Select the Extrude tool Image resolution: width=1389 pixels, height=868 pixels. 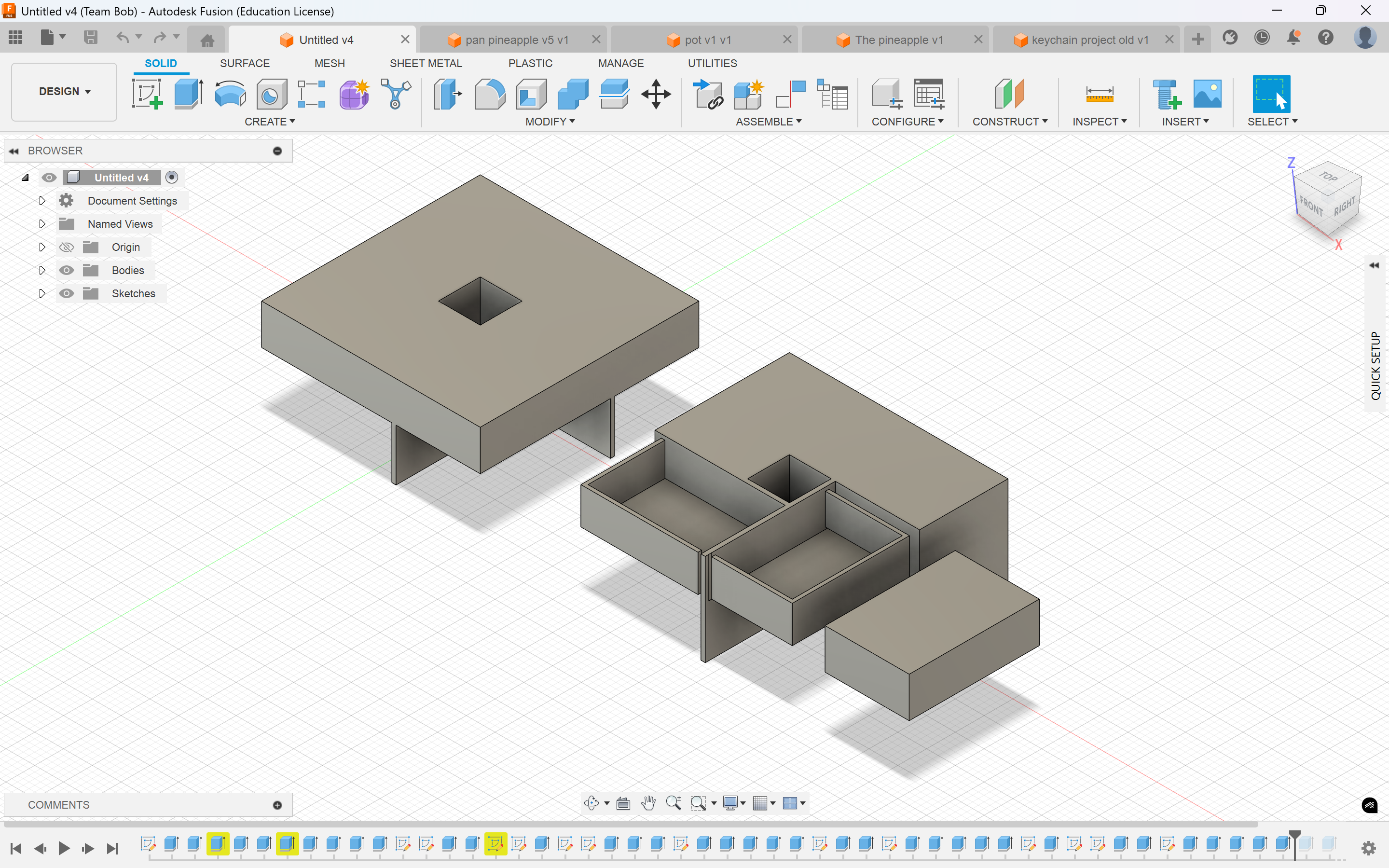pos(189,94)
